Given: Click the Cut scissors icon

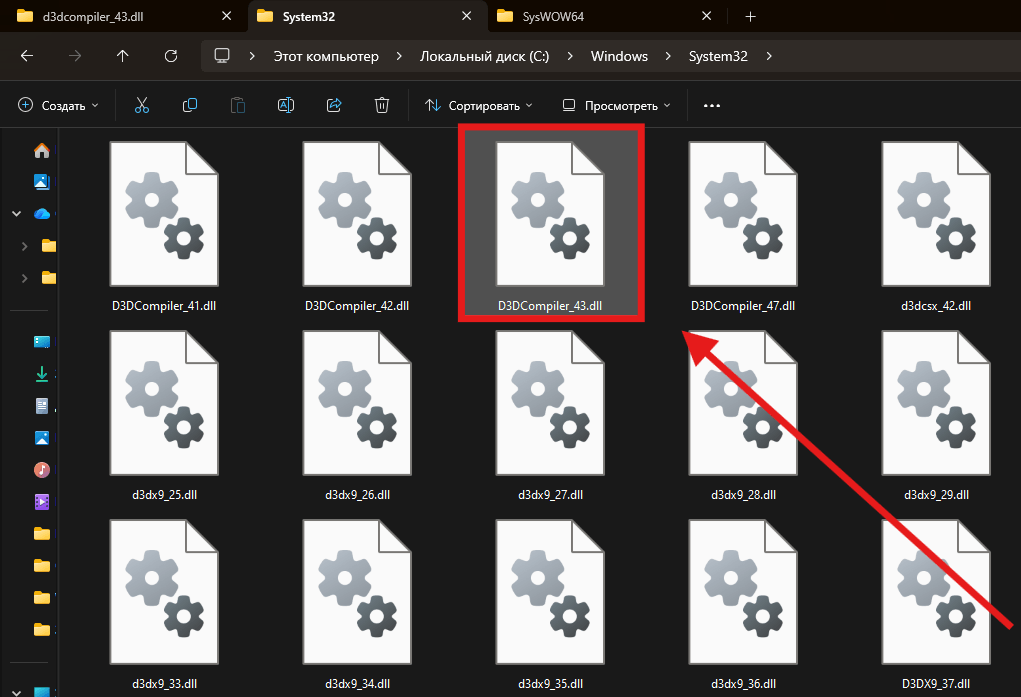Looking at the screenshot, I should point(141,105).
